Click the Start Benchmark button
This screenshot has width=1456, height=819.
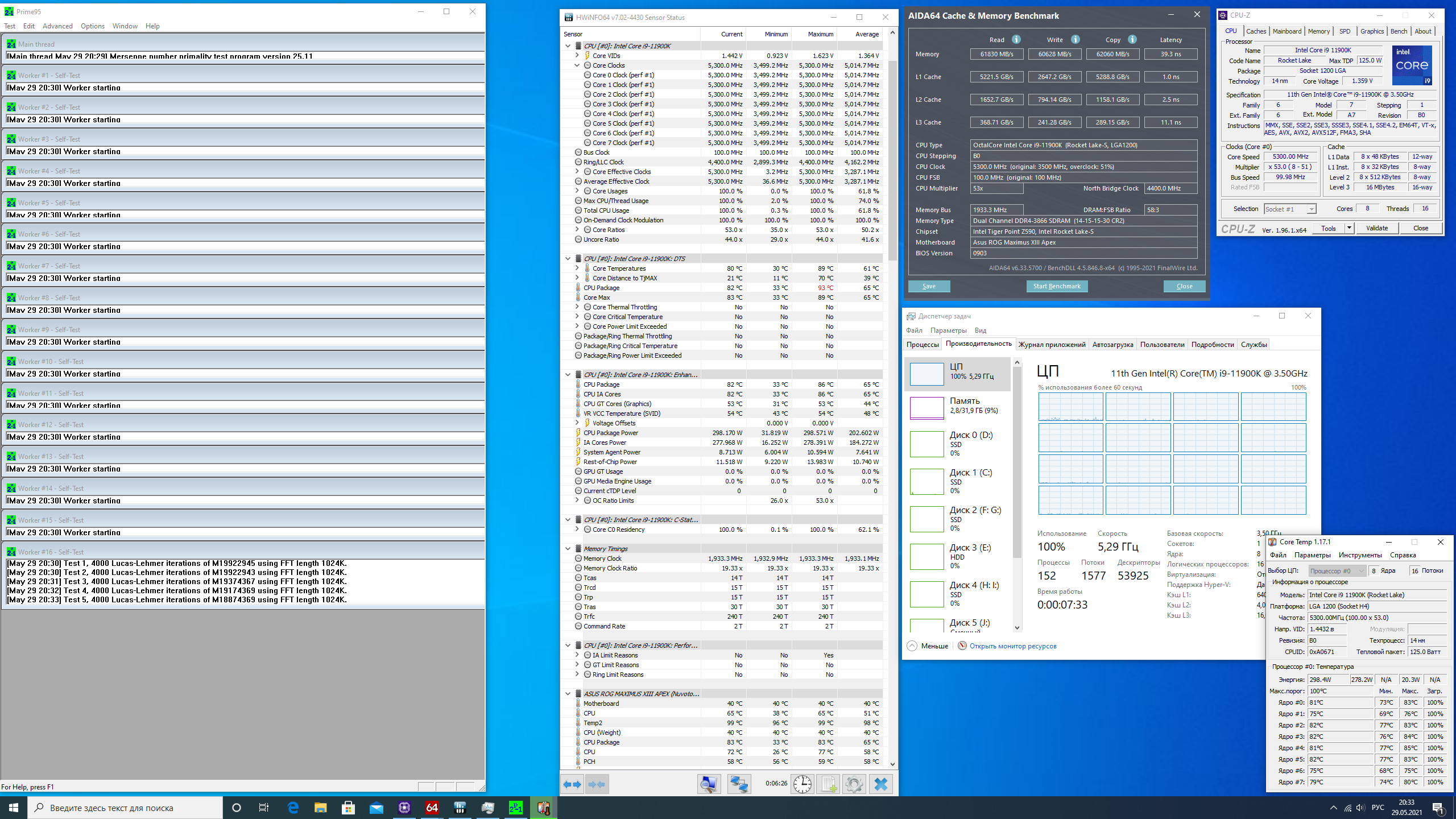pos(1057,286)
